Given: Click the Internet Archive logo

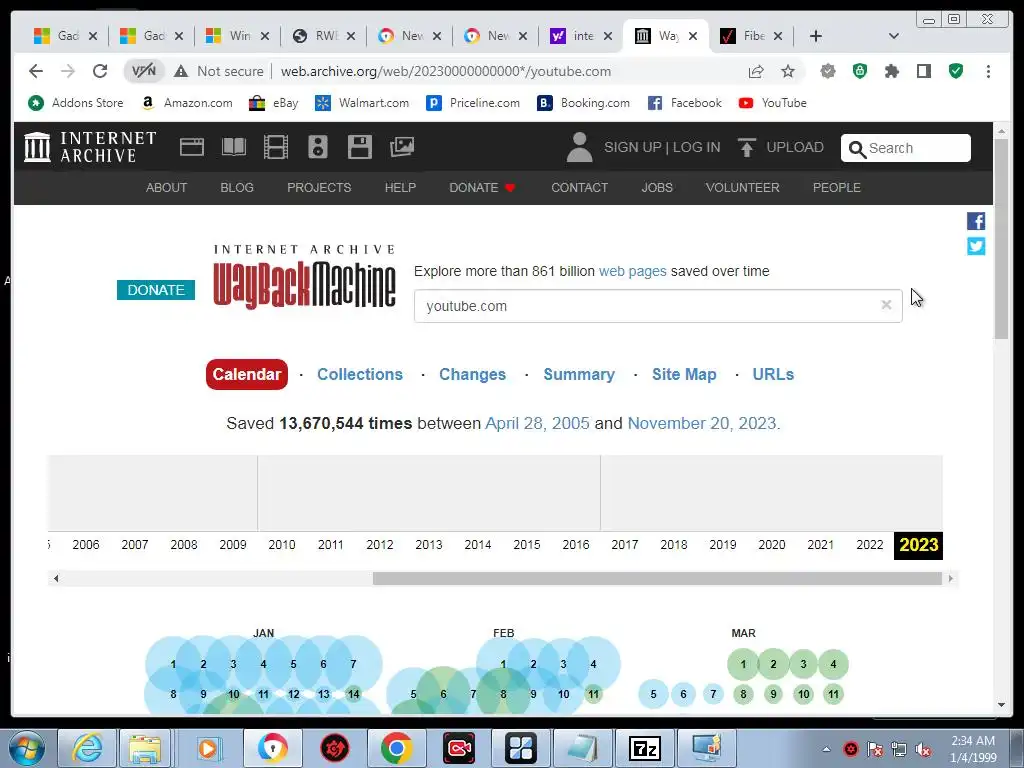Looking at the screenshot, I should pos(89,147).
